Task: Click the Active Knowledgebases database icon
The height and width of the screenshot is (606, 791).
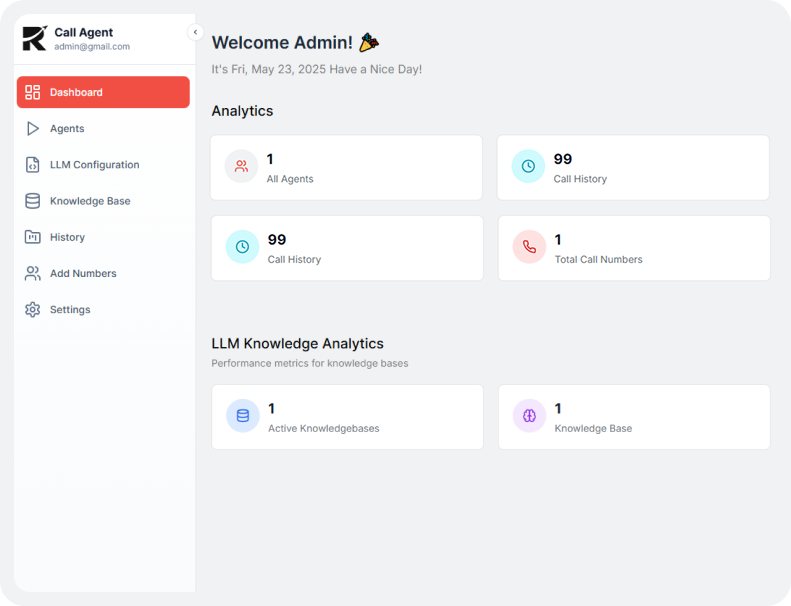Action: 243,415
